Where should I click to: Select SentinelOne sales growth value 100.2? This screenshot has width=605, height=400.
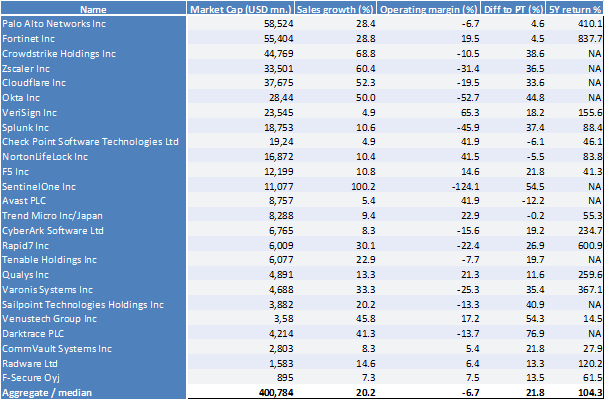pos(363,187)
